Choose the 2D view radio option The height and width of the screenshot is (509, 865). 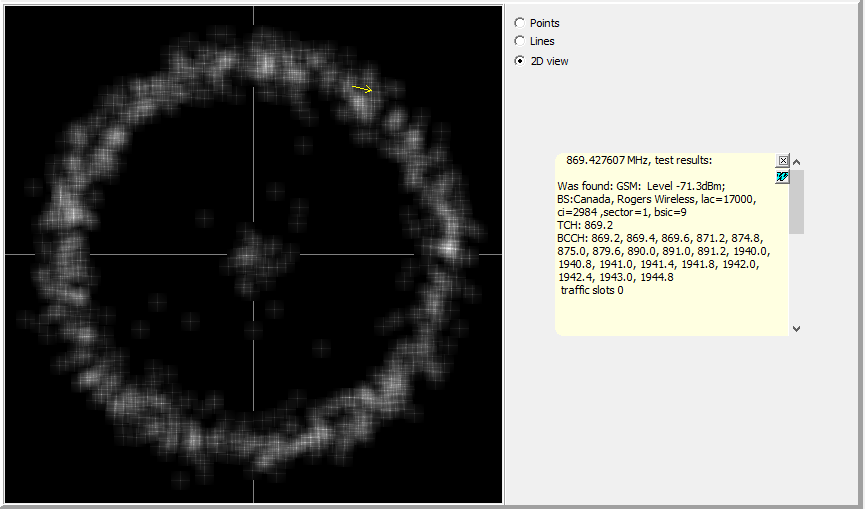pyautogui.click(x=519, y=61)
